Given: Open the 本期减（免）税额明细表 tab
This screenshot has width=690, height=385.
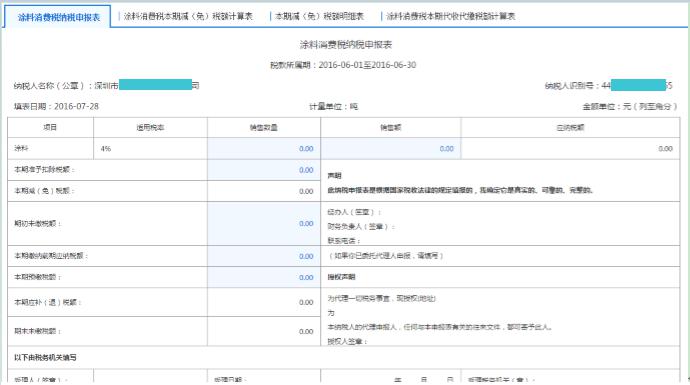Looking at the screenshot, I should coord(319,16).
